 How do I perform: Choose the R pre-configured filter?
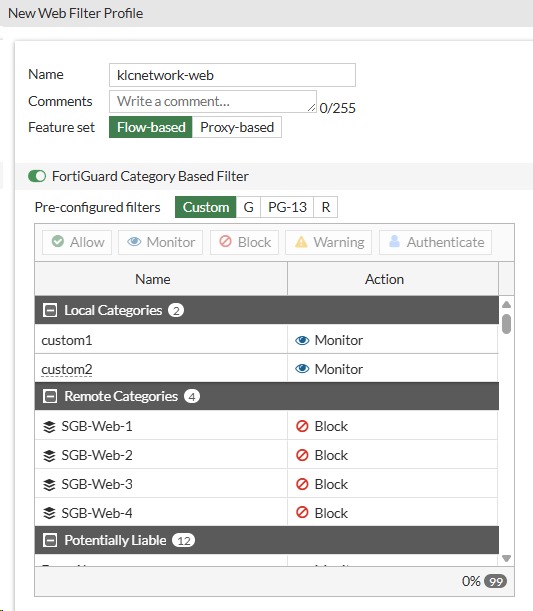(326, 207)
